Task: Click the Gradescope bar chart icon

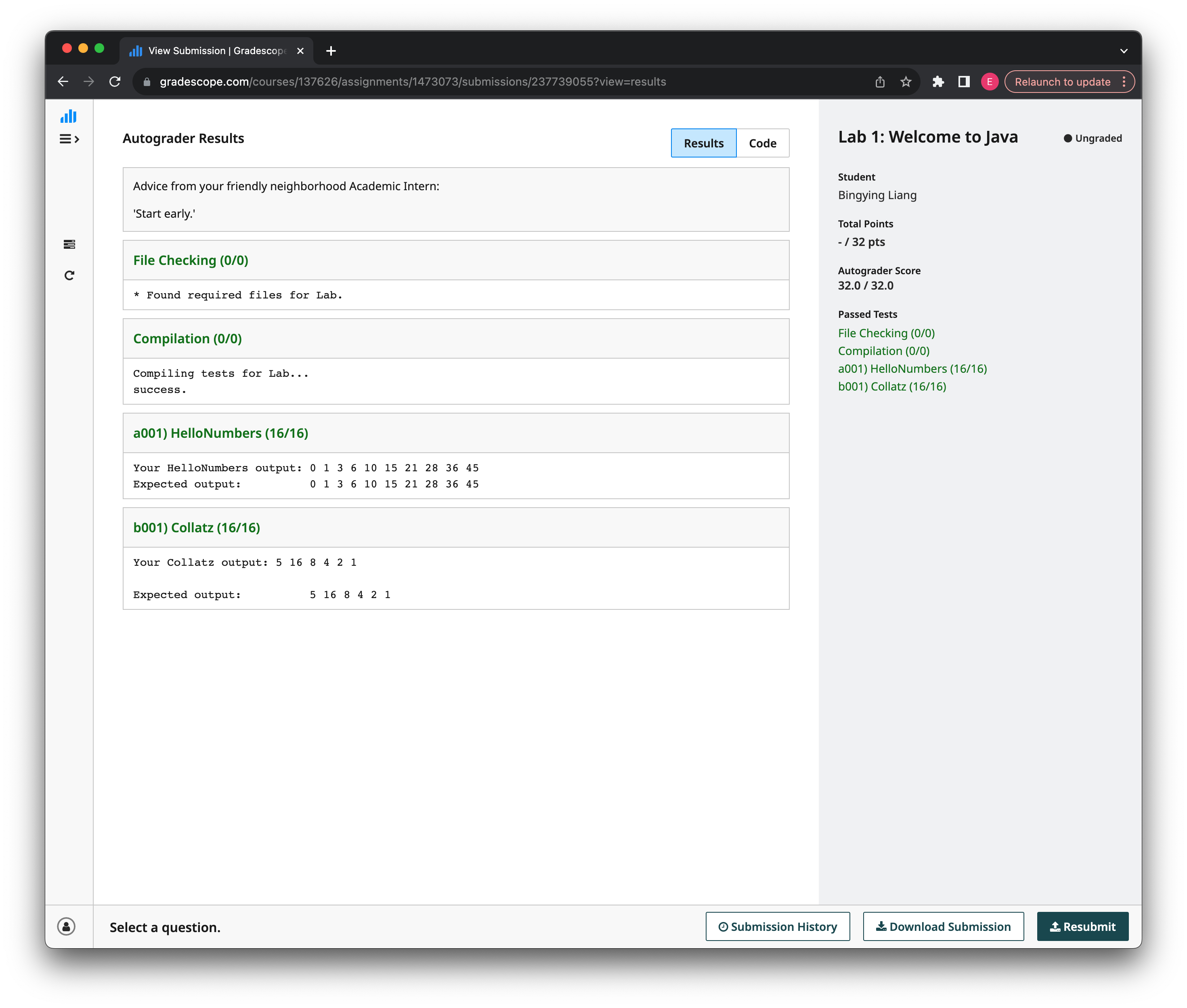Action: 67,117
